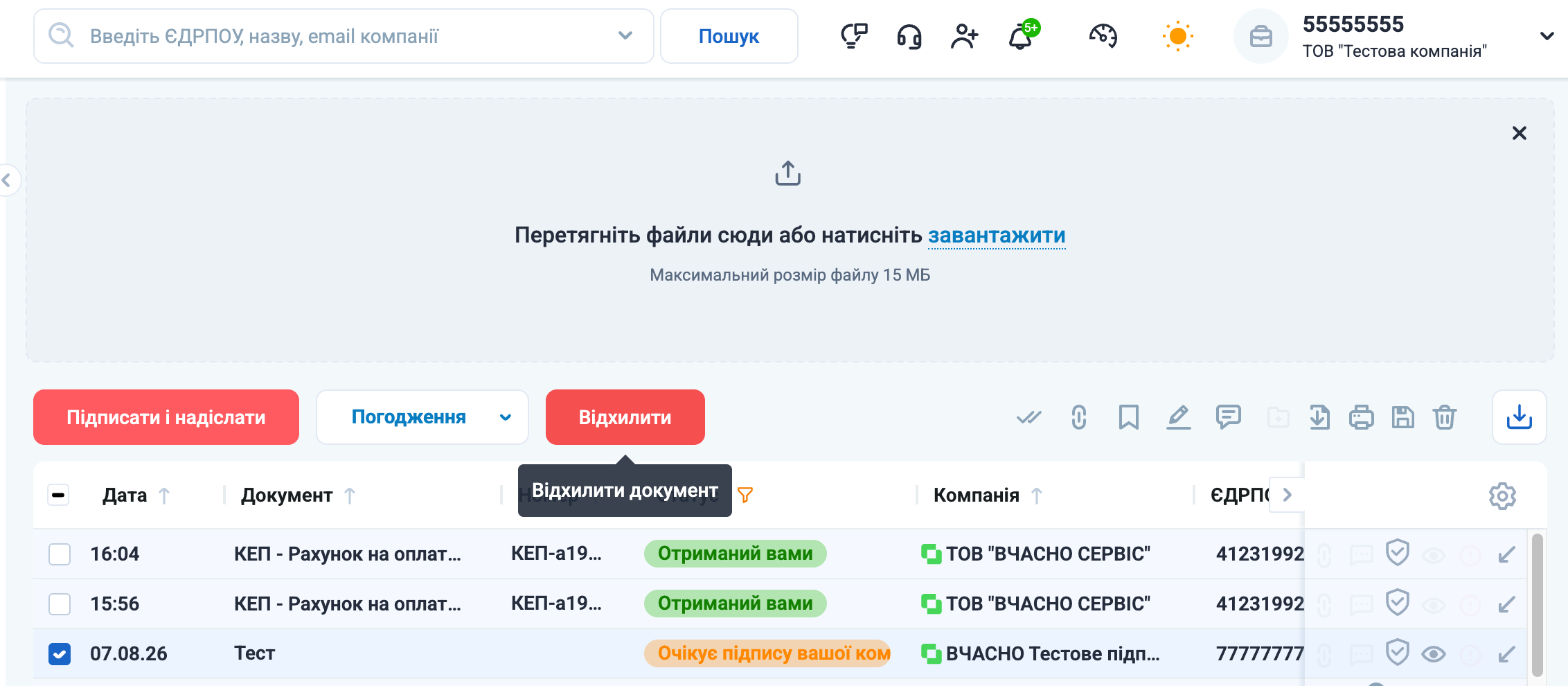Click the shield icon in Тест row
Image resolution: width=1568 pixels, height=686 pixels.
click(1398, 653)
